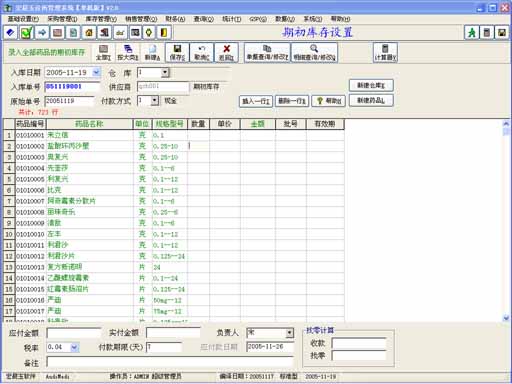The image size is (512, 384).
Task: Select row 01010002 盐酸环丙沙星
Action: tap(174, 146)
